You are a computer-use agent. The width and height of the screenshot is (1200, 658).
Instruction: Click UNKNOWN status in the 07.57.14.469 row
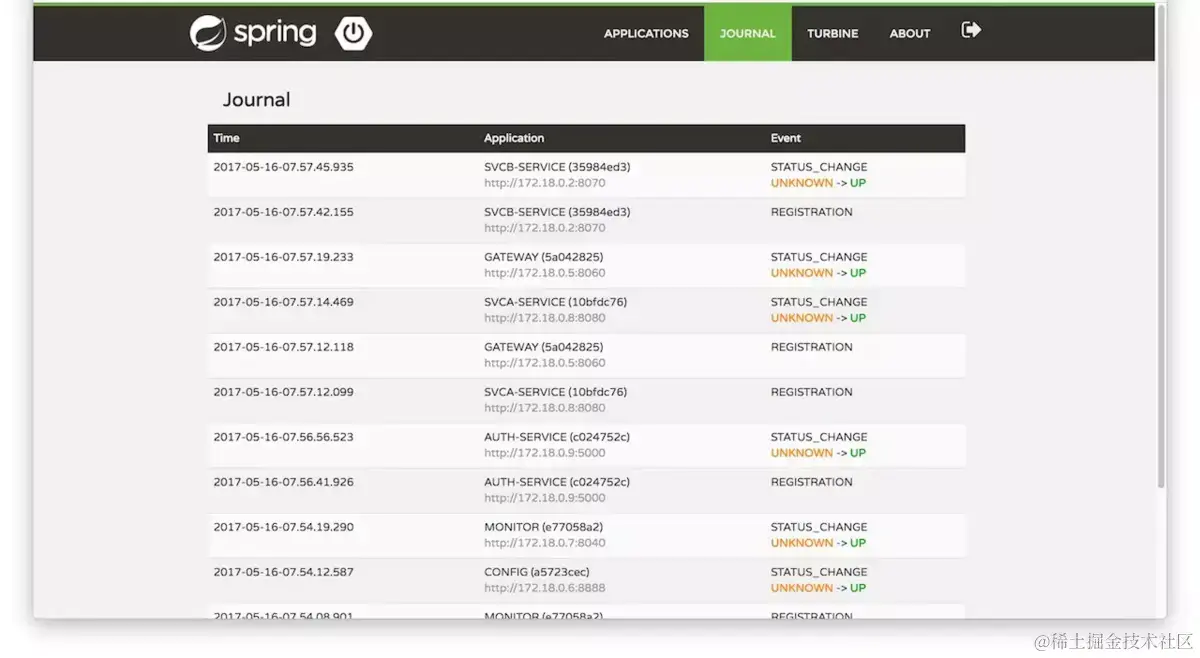click(801, 318)
